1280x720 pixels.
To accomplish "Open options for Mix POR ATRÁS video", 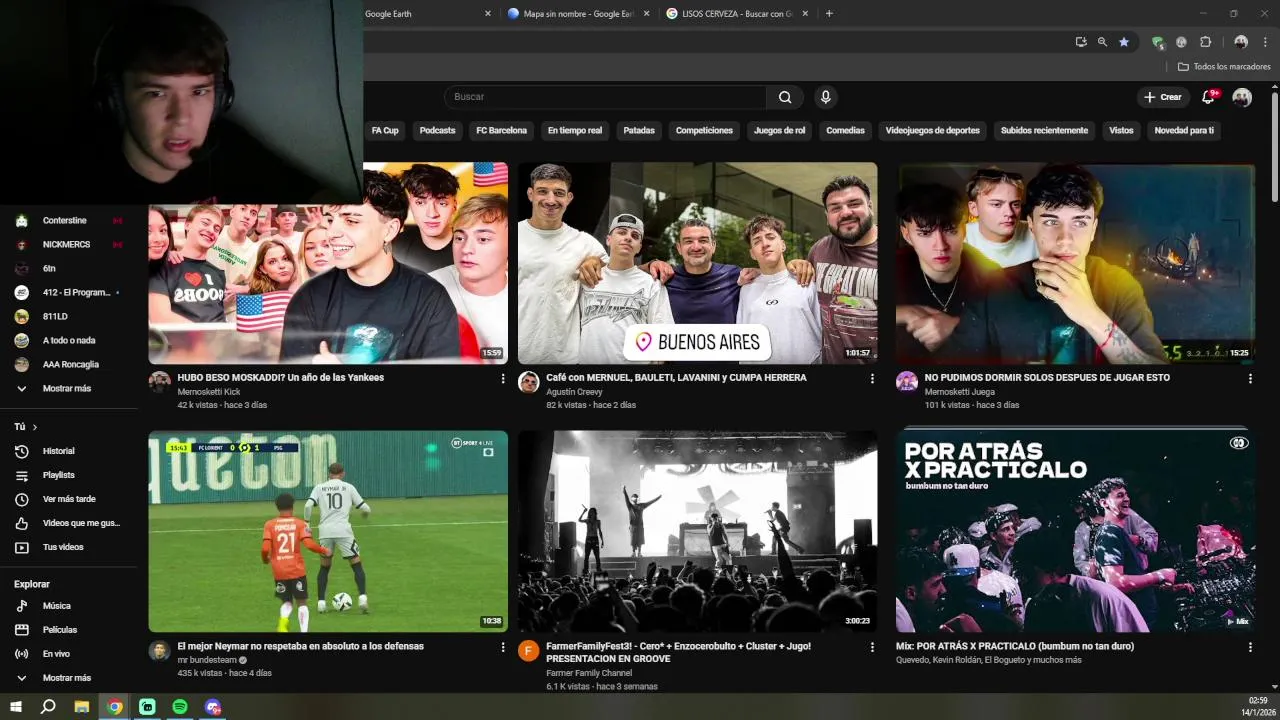I will pos(1250,647).
